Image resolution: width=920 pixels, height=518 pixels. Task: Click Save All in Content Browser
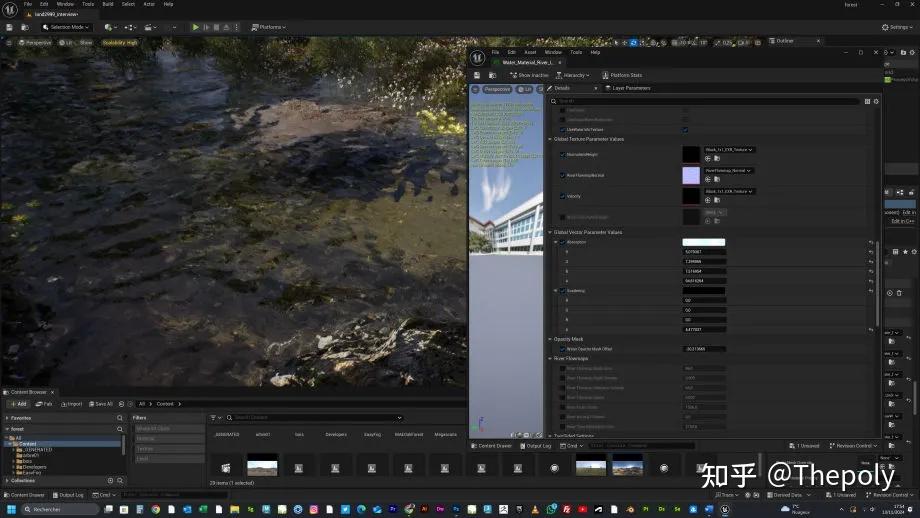click(100, 404)
